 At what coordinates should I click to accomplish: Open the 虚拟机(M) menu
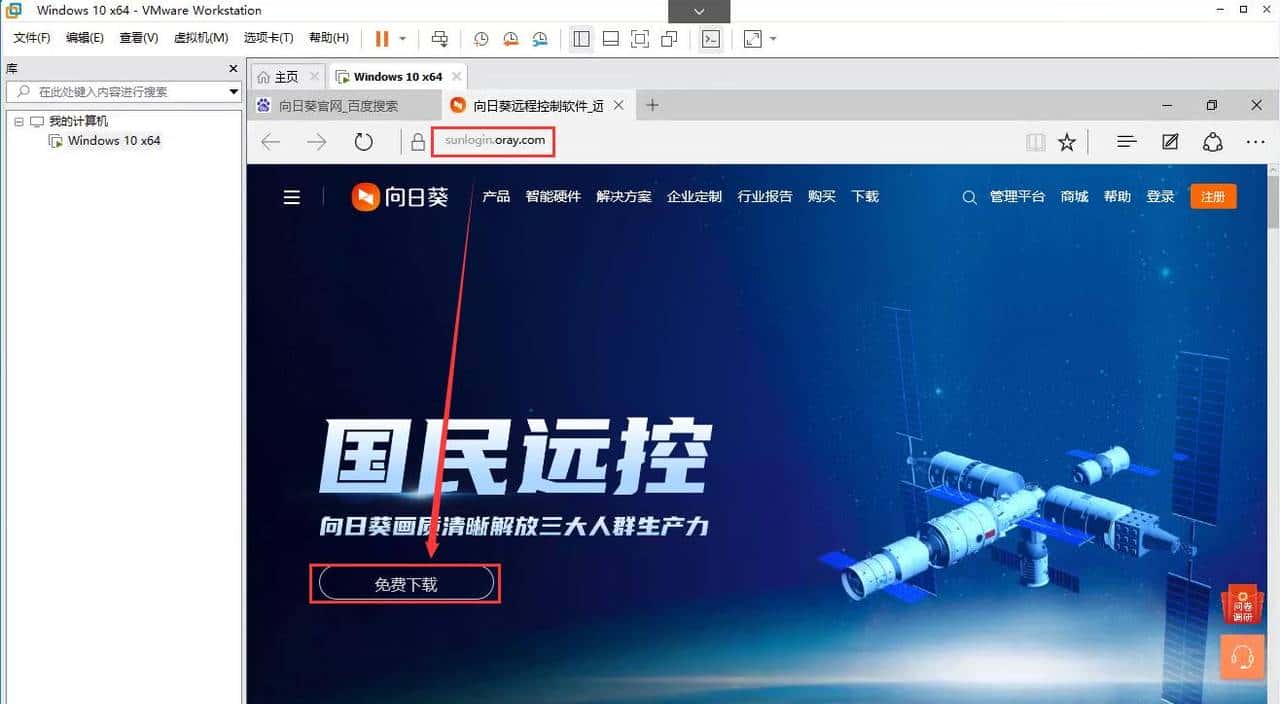coord(200,38)
